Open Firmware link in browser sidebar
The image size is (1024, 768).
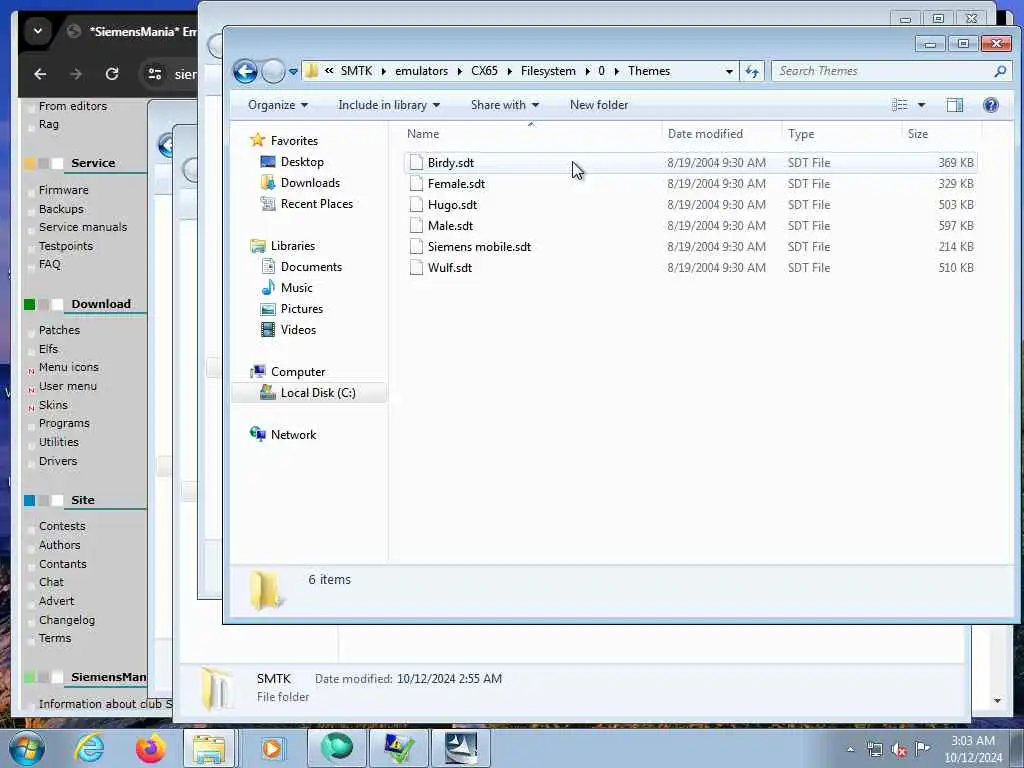click(x=63, y=190)
